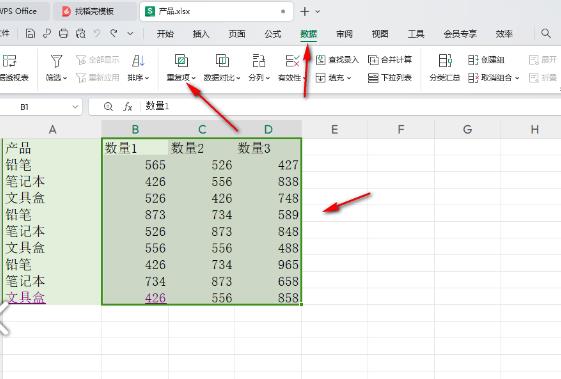The image size is (561, 379).
Task: Click the 有效性 data validity icon
Action: (292, 61)
